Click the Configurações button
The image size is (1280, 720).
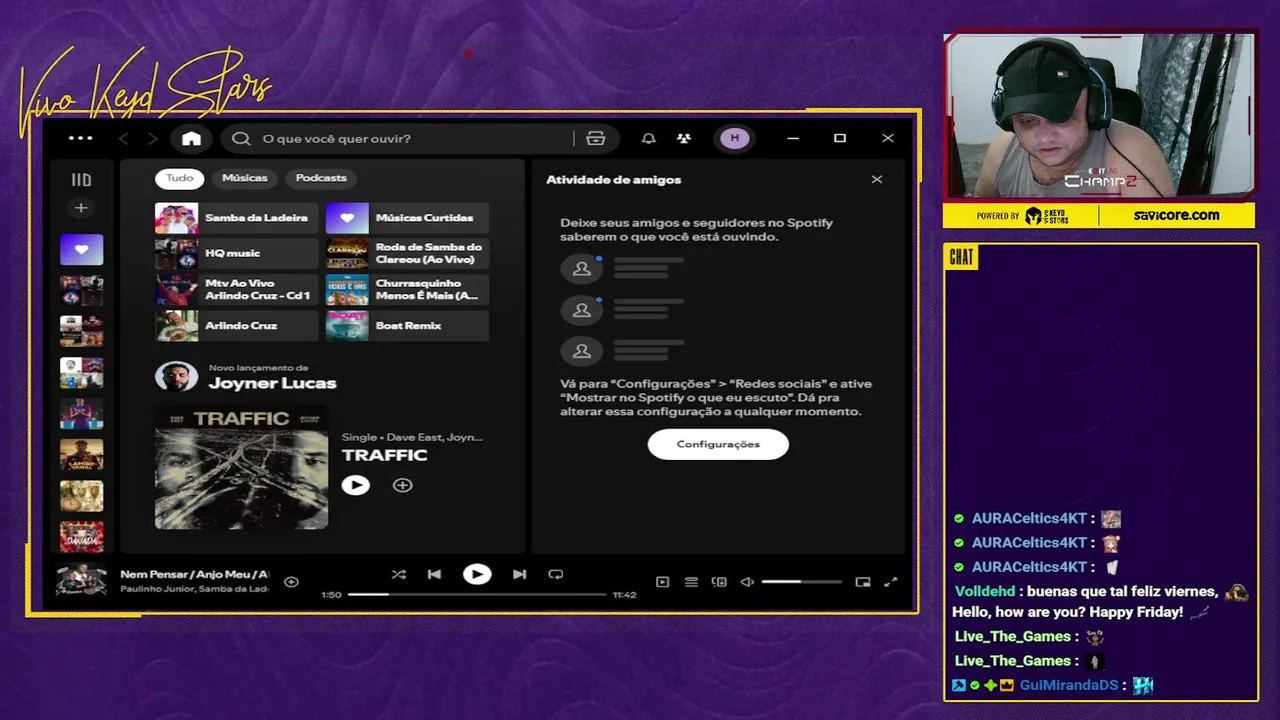pyautogui.click(x=718, y=444)
